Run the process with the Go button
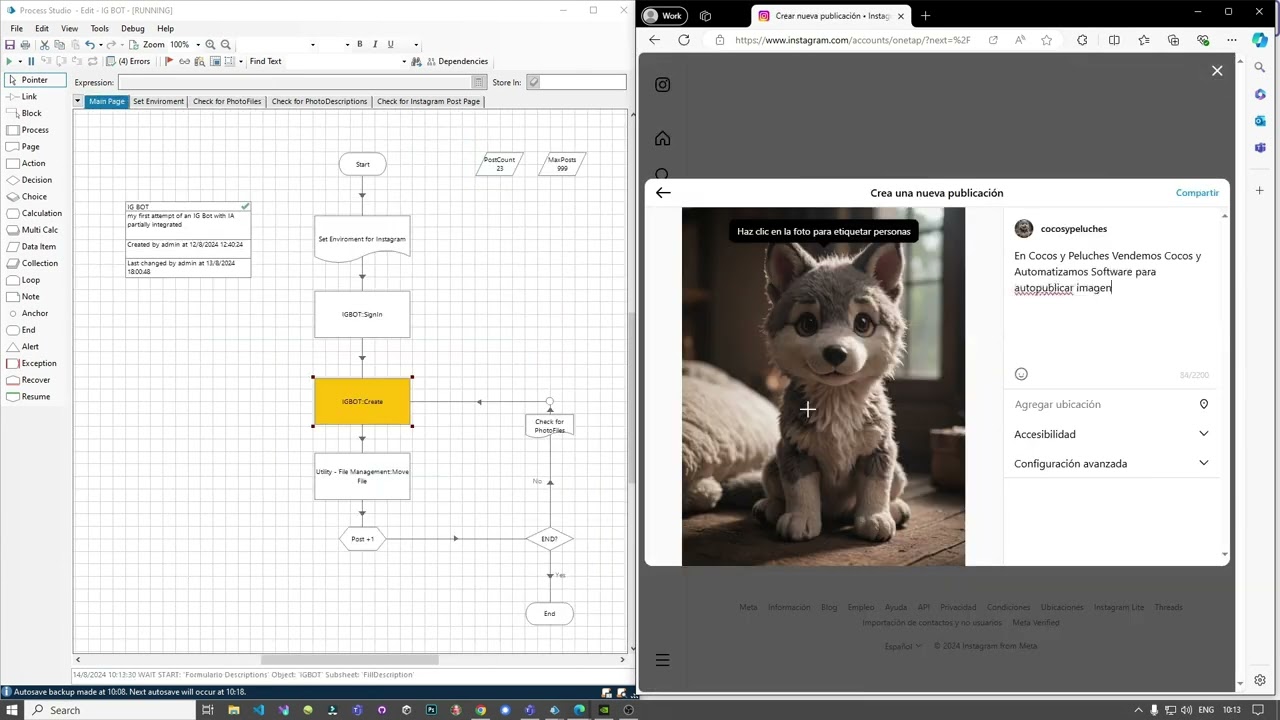The image size is (1280, 720). (9, 61)
